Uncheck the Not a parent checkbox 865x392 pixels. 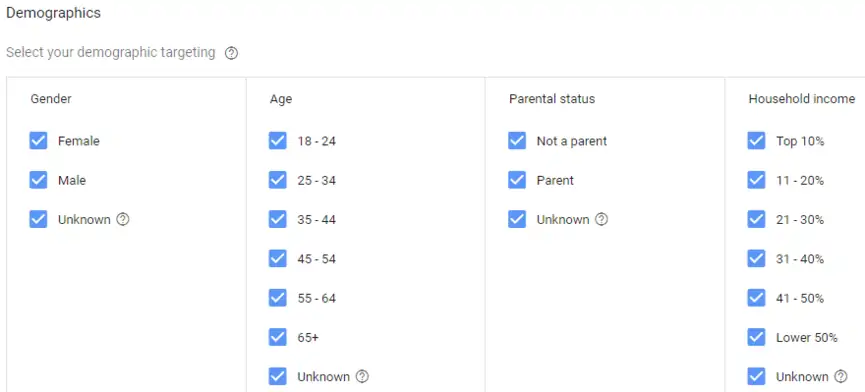[x=517, y=141]
